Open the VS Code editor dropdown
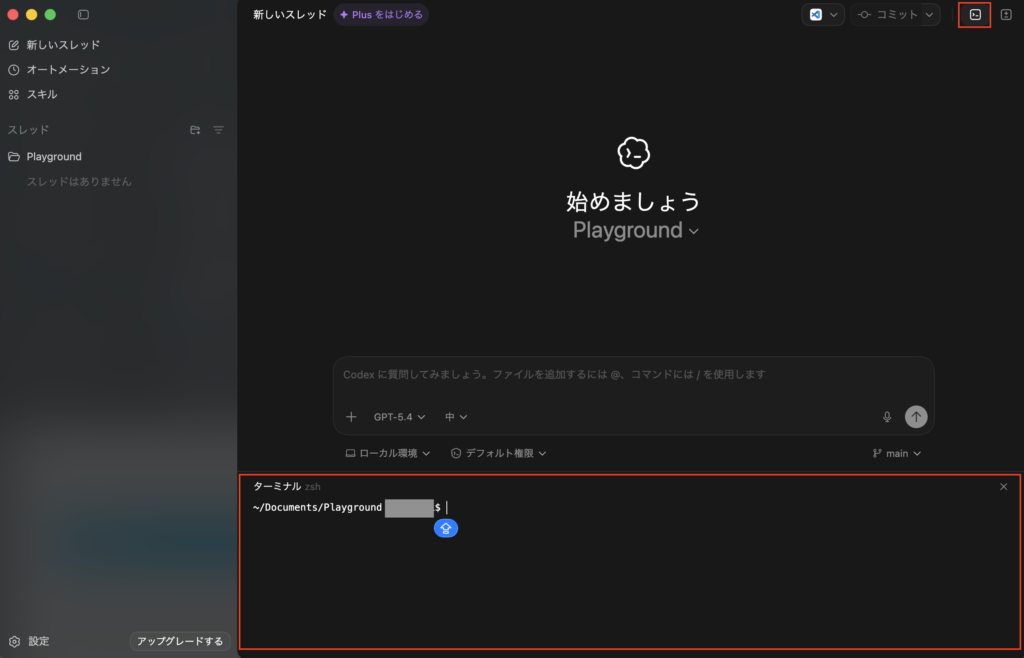This screenshot has height=658, width=1024. [x=824, y=15]
